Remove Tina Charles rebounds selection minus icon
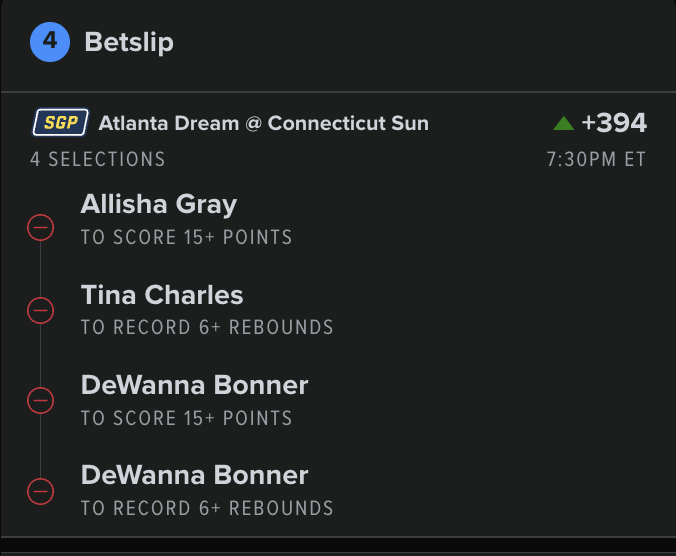This screenshot has height=556, width=676. click(x=40, y=311)
